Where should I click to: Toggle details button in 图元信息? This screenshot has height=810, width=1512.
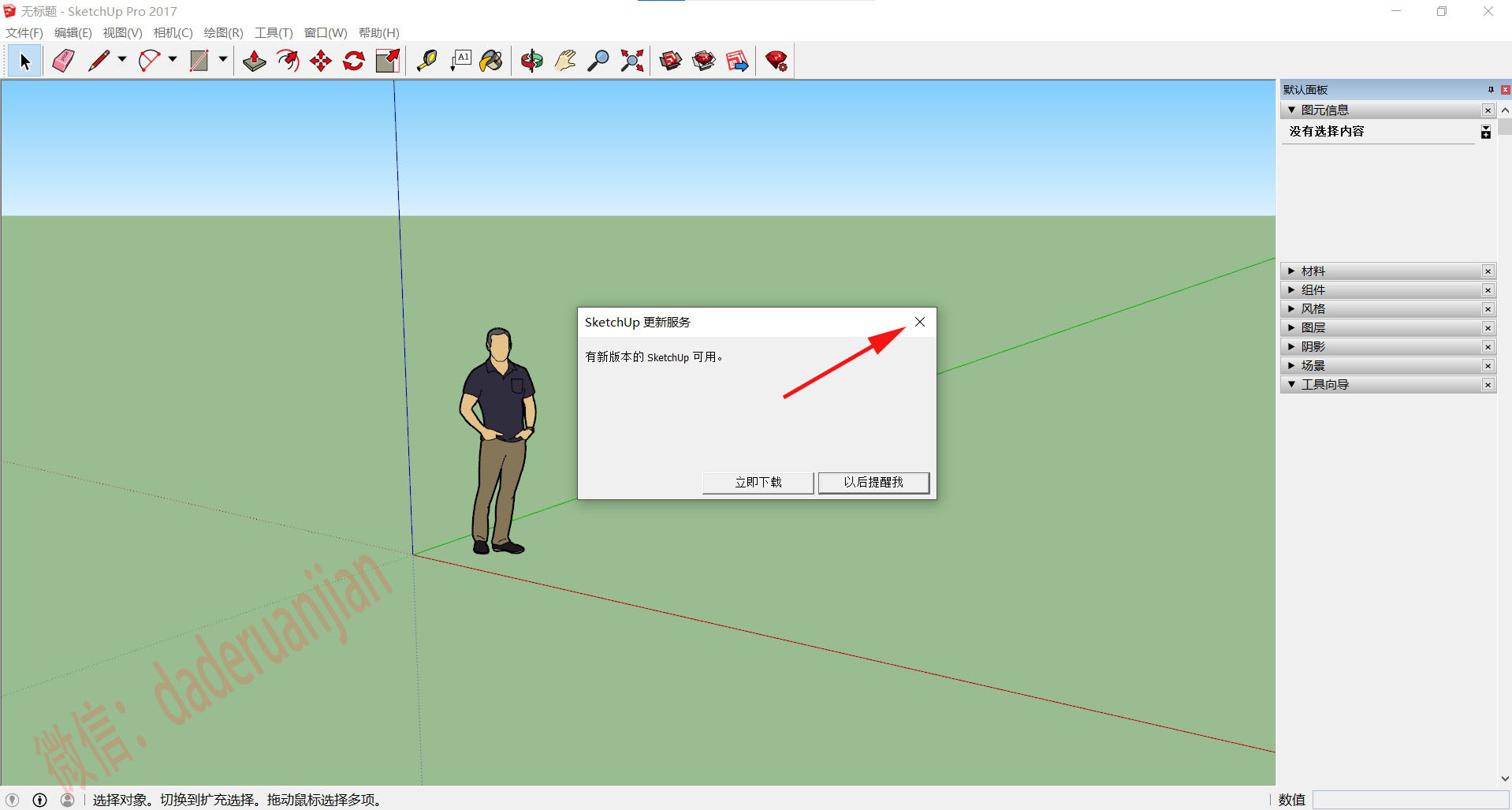tap(1485, 132)
